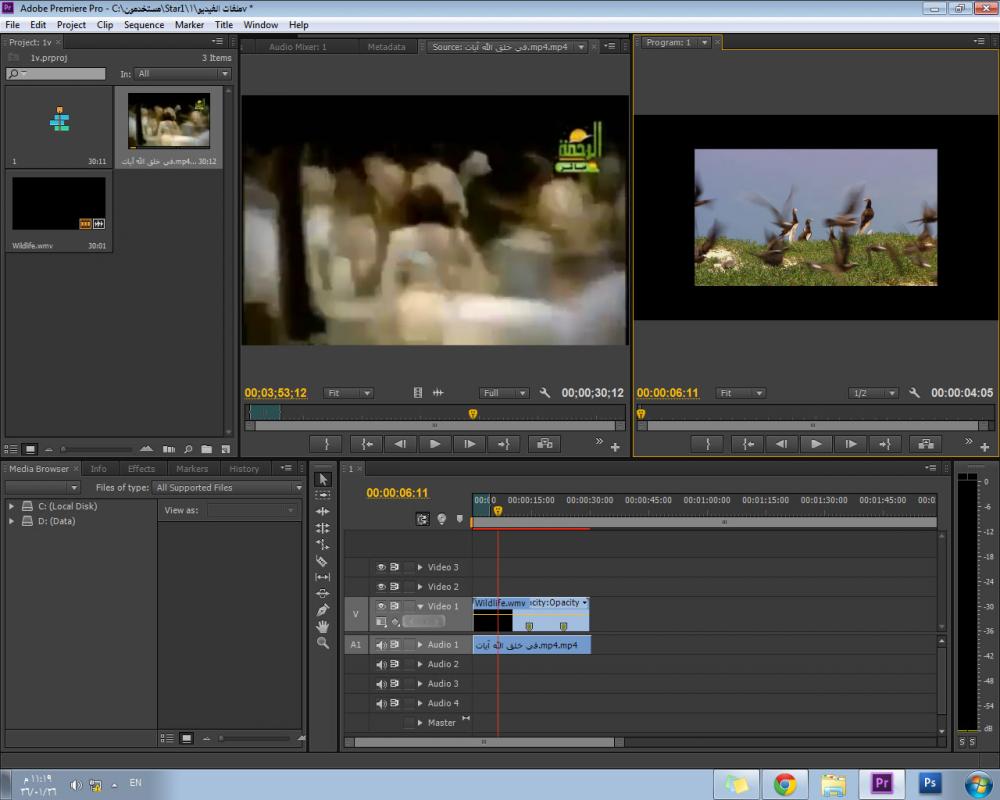Viewport: 1000px width, 800px height.
Task: Open the Sequence menu
Action: pos(143,25)
